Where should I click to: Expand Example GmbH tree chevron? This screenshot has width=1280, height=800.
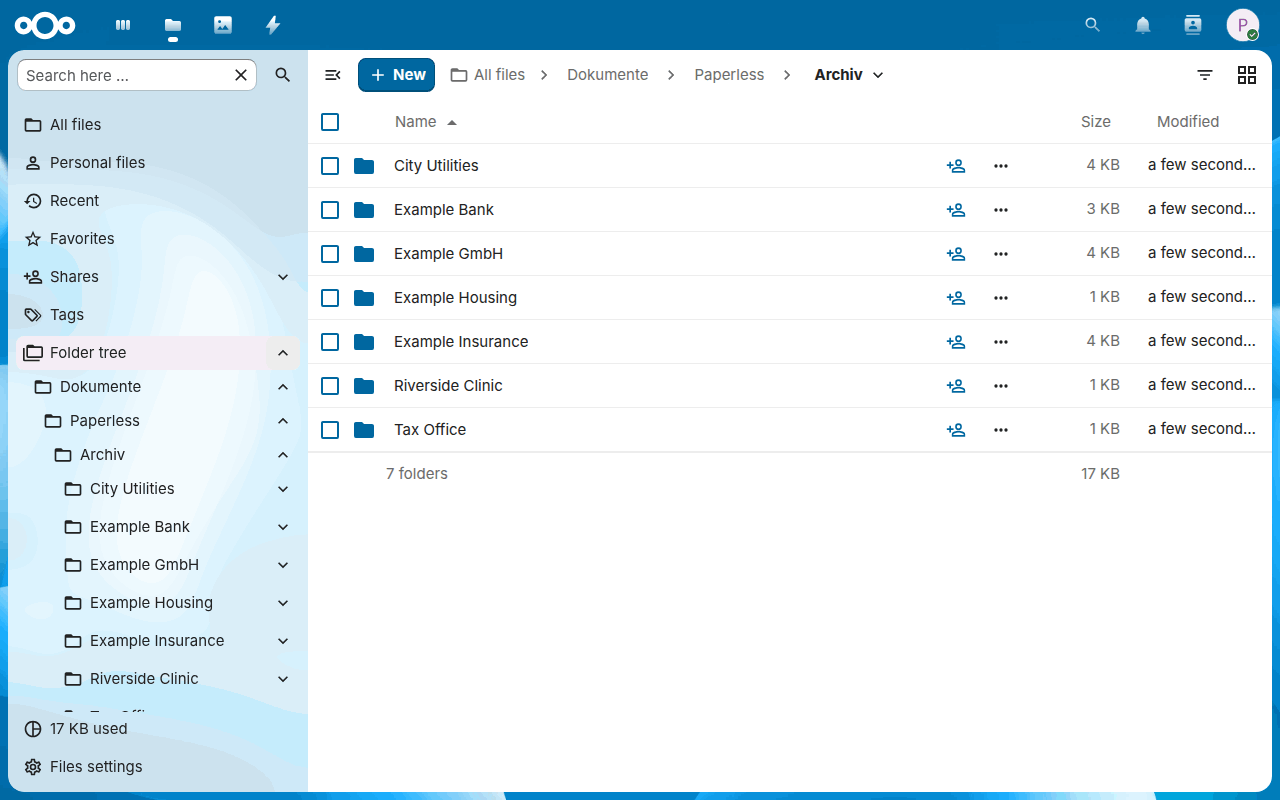click(x=283, y=565)
